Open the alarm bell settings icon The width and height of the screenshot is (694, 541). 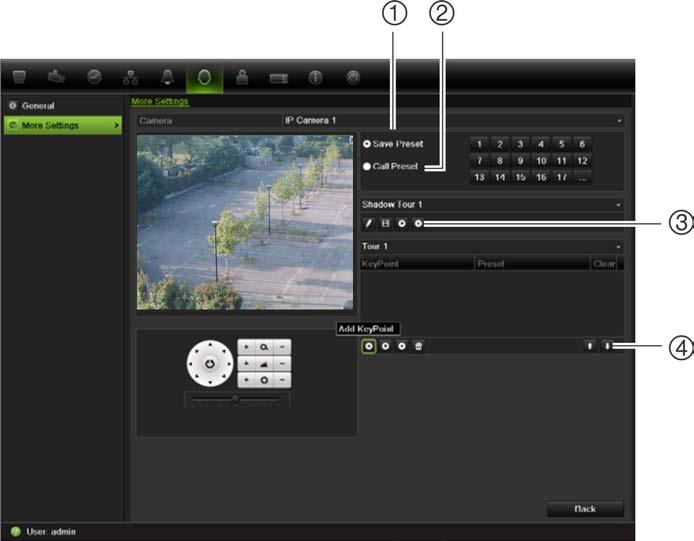167,77
